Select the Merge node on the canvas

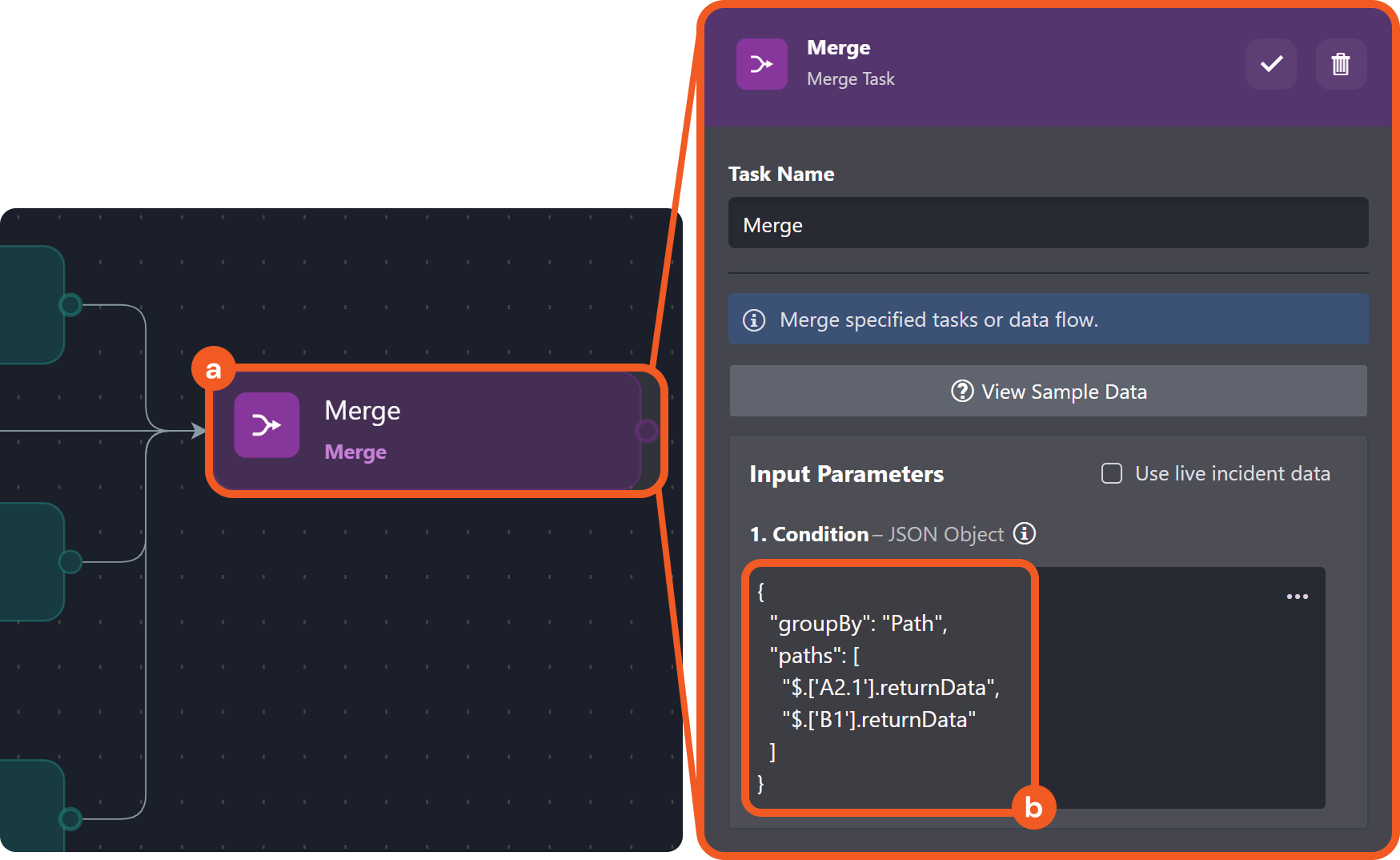[x=427, y=431]
